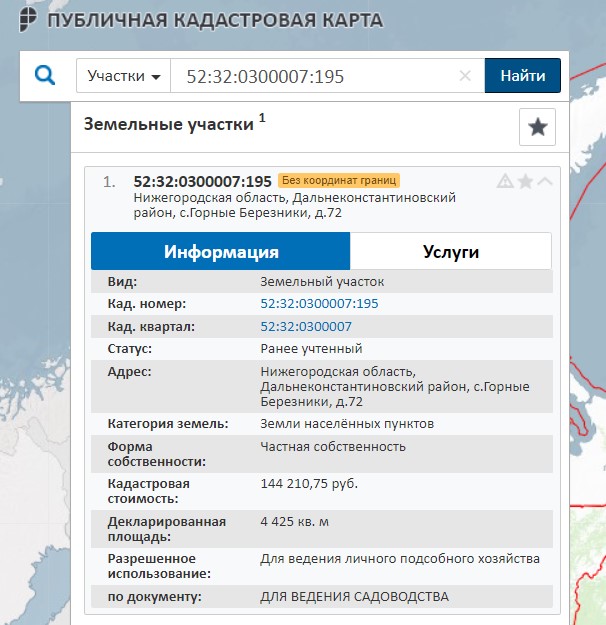
Task: Clear the search field with the X
Action: 465,76
